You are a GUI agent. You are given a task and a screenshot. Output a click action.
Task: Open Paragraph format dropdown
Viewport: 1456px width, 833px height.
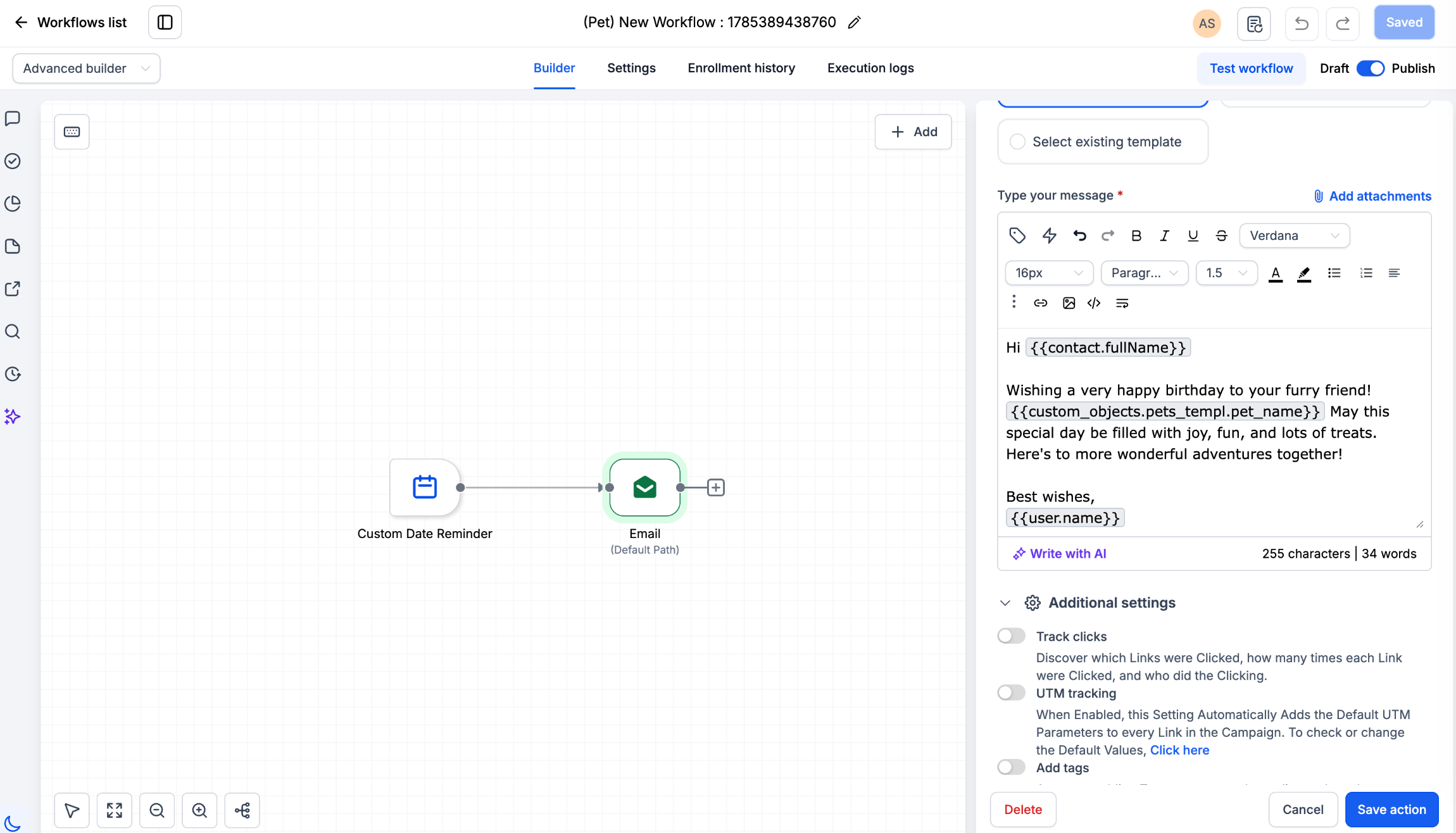[x=1145, y=273]
